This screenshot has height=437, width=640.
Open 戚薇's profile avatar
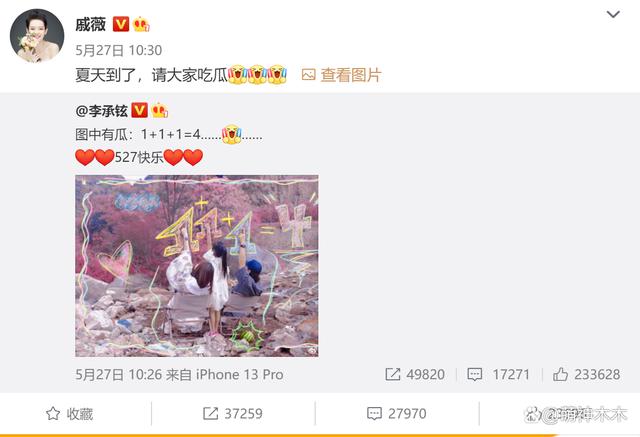tap(37, 35)
